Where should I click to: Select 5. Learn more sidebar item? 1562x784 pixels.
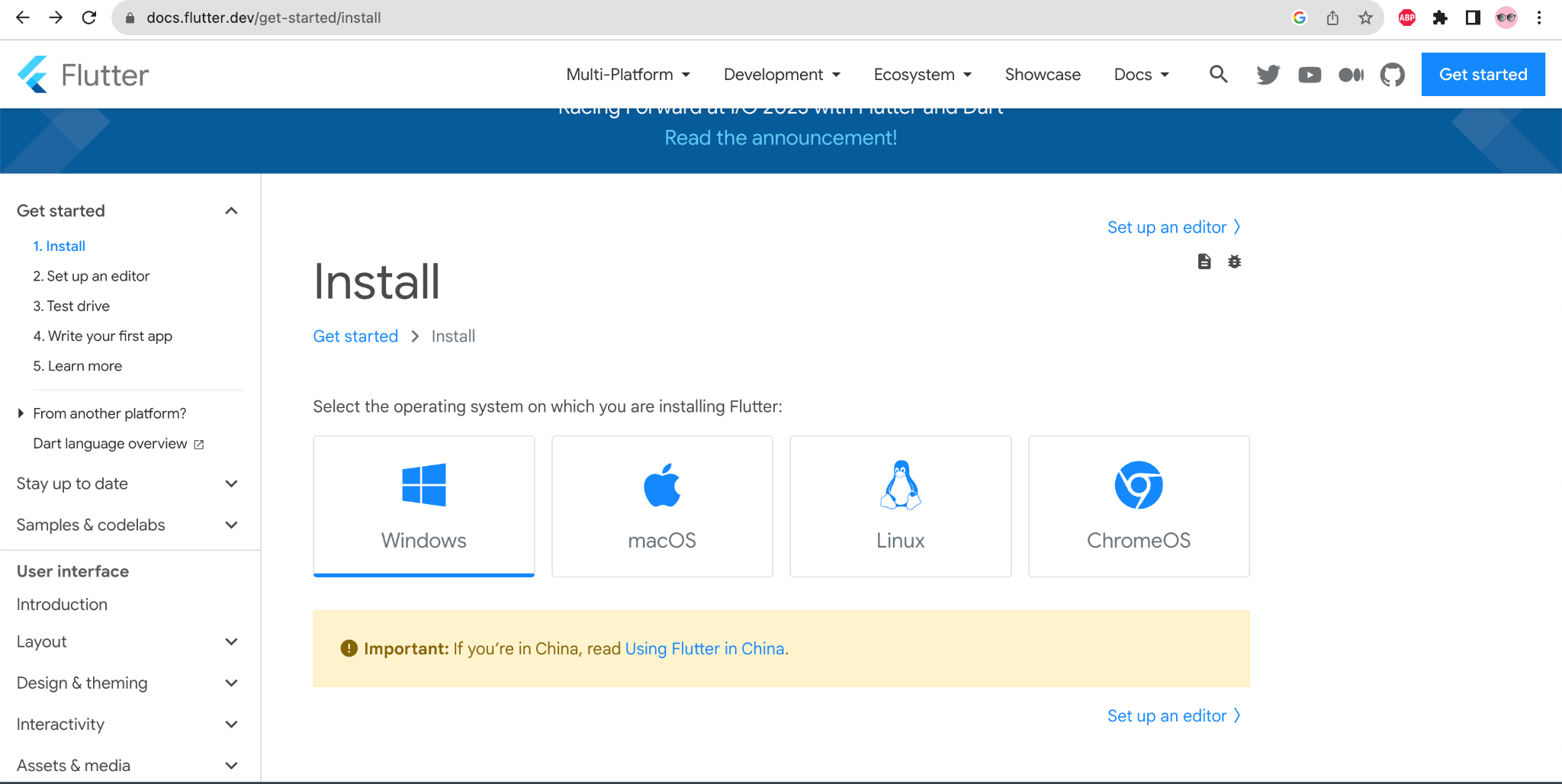coord(78,366)
